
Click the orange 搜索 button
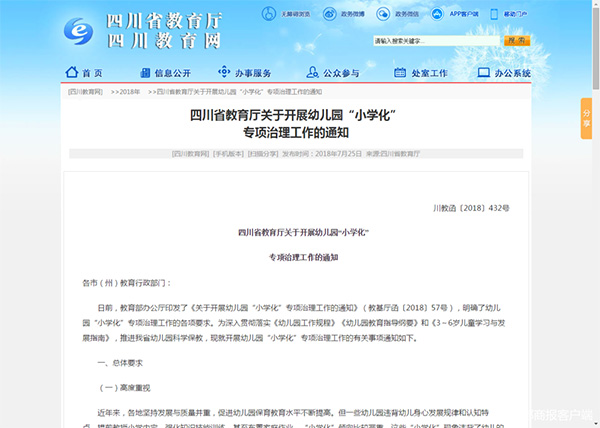(x=517, y=41)
